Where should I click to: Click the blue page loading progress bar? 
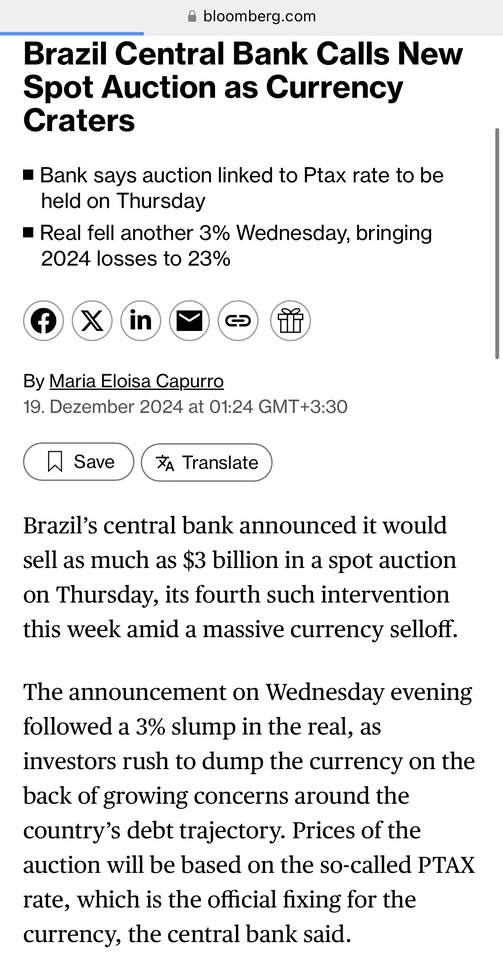click(72, 34)
